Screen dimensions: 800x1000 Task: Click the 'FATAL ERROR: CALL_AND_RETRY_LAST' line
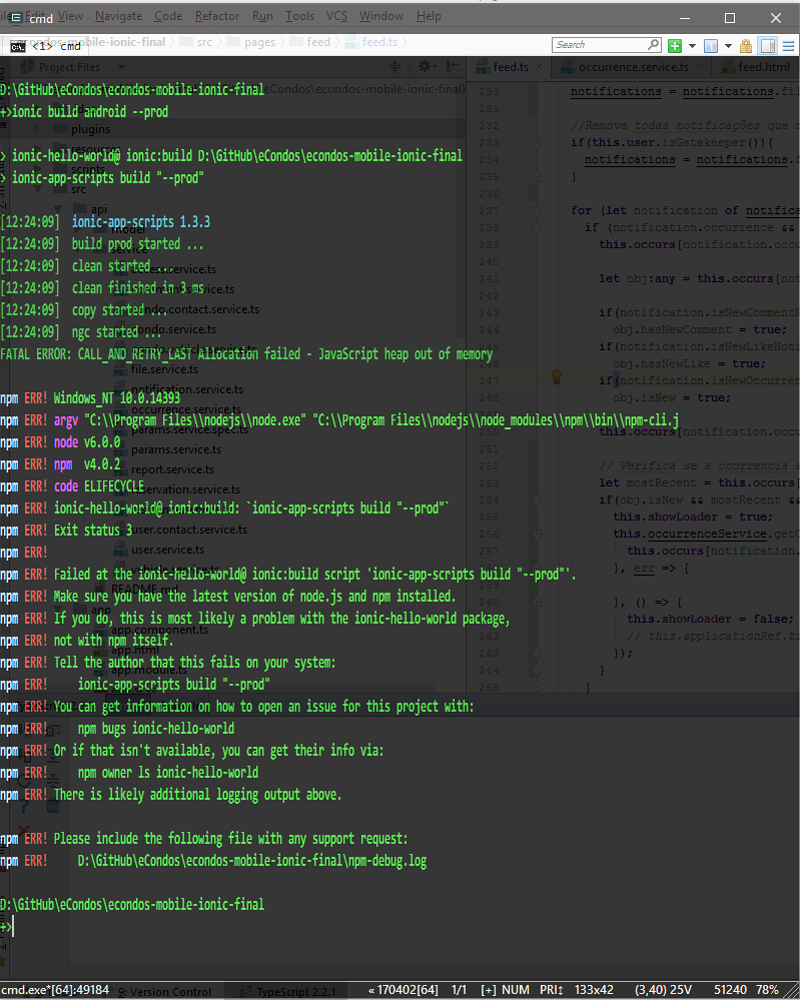(x=246, y=354)
